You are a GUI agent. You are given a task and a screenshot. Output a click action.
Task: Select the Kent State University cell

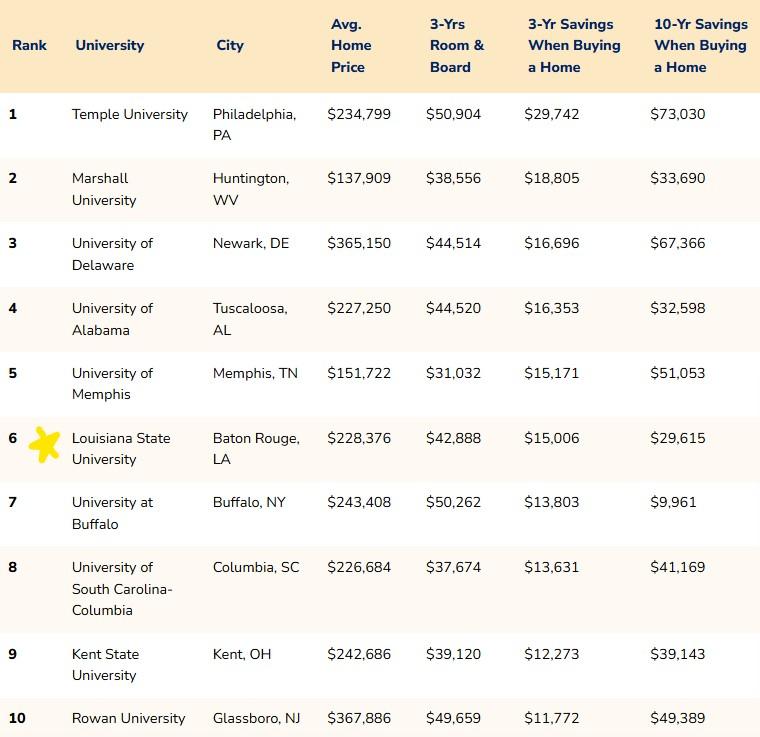click(x=105, y=664)
